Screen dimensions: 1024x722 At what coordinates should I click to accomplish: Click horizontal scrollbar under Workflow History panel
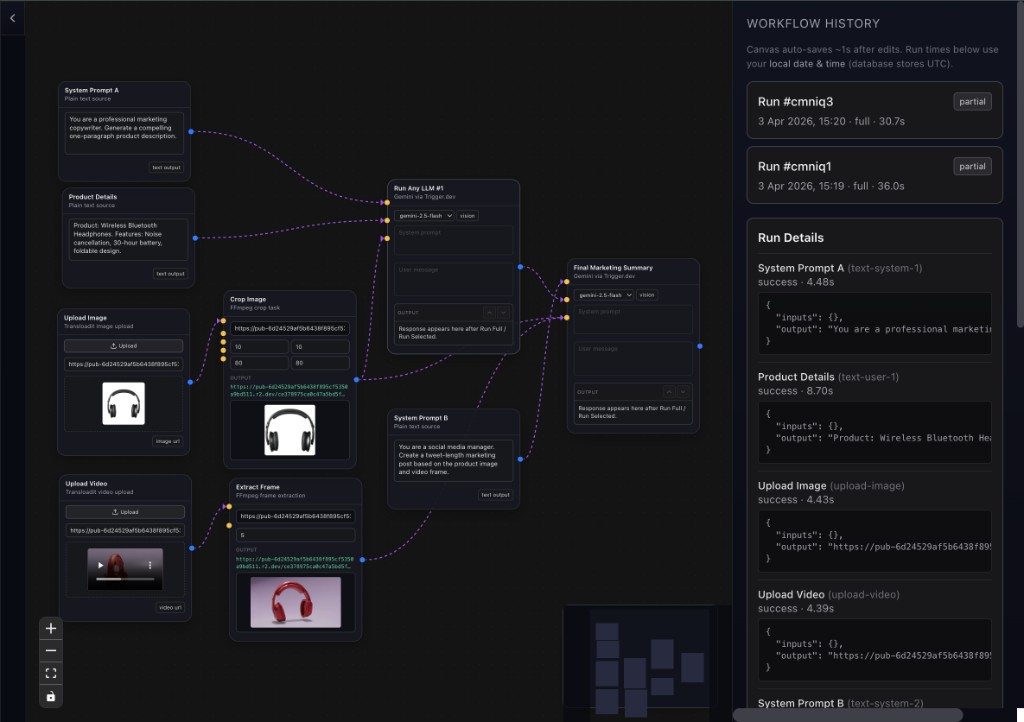(x=848, y=715)
